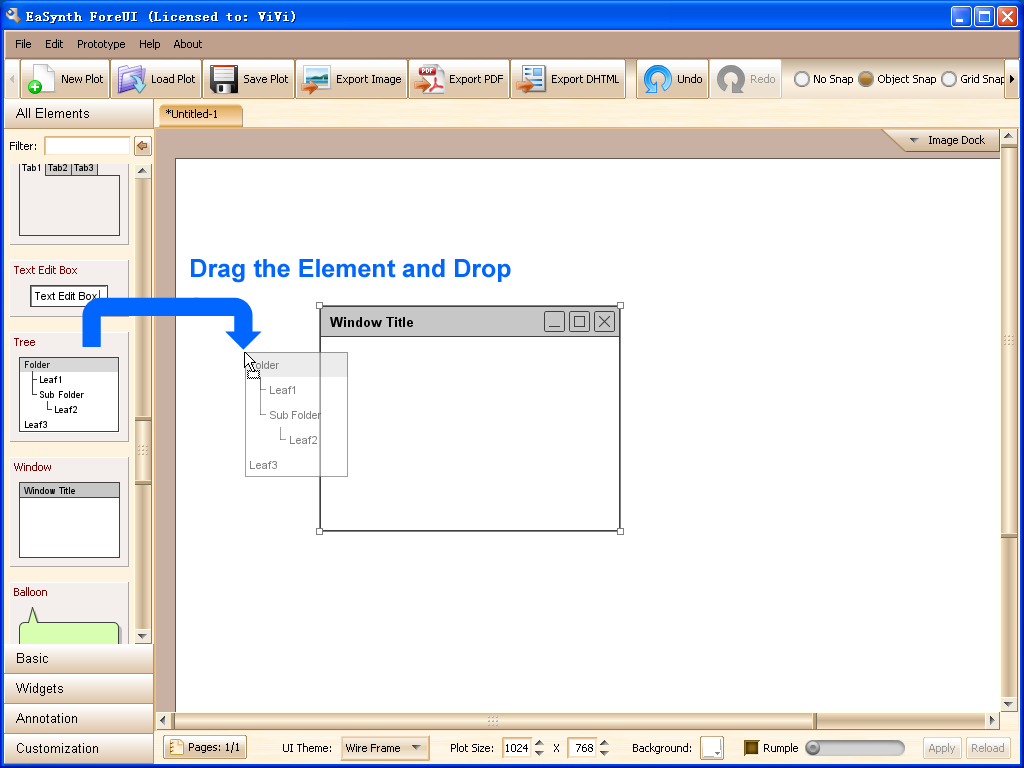Open the UI Theme dropdown
Screen dimensions: 1024x768
[x=385, y=748]
